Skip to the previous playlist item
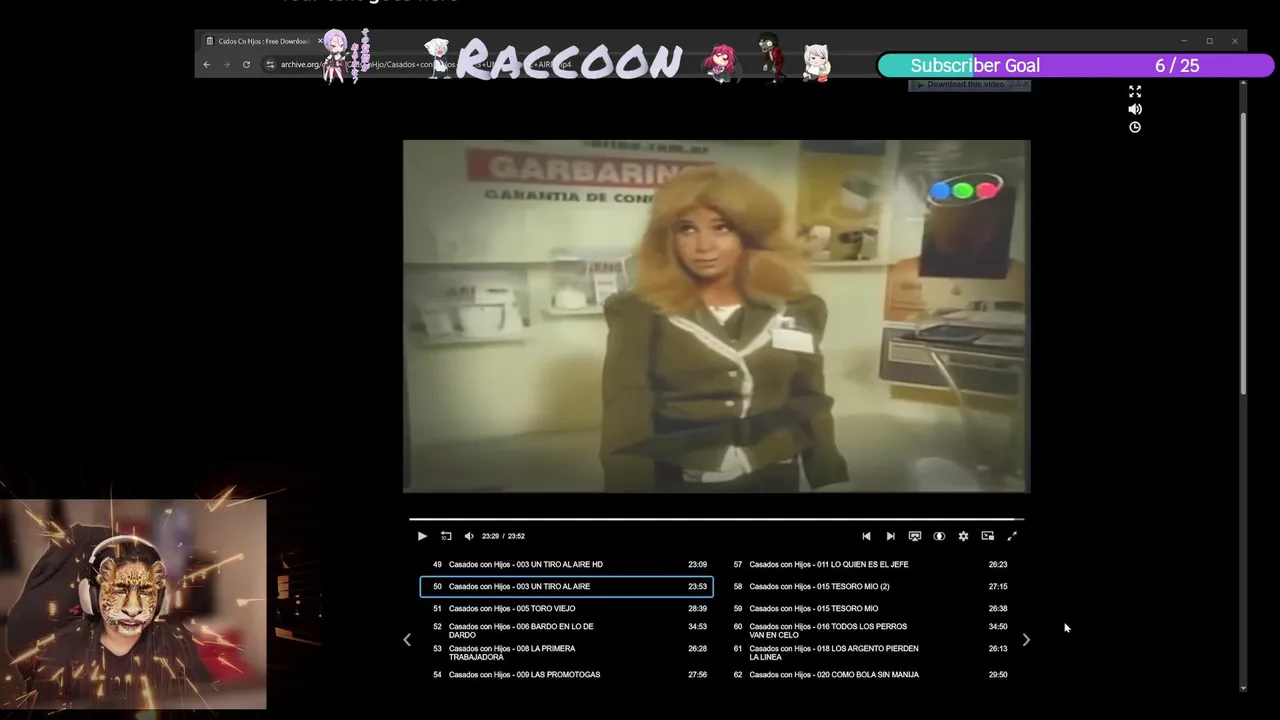 (x=866, y=536)
